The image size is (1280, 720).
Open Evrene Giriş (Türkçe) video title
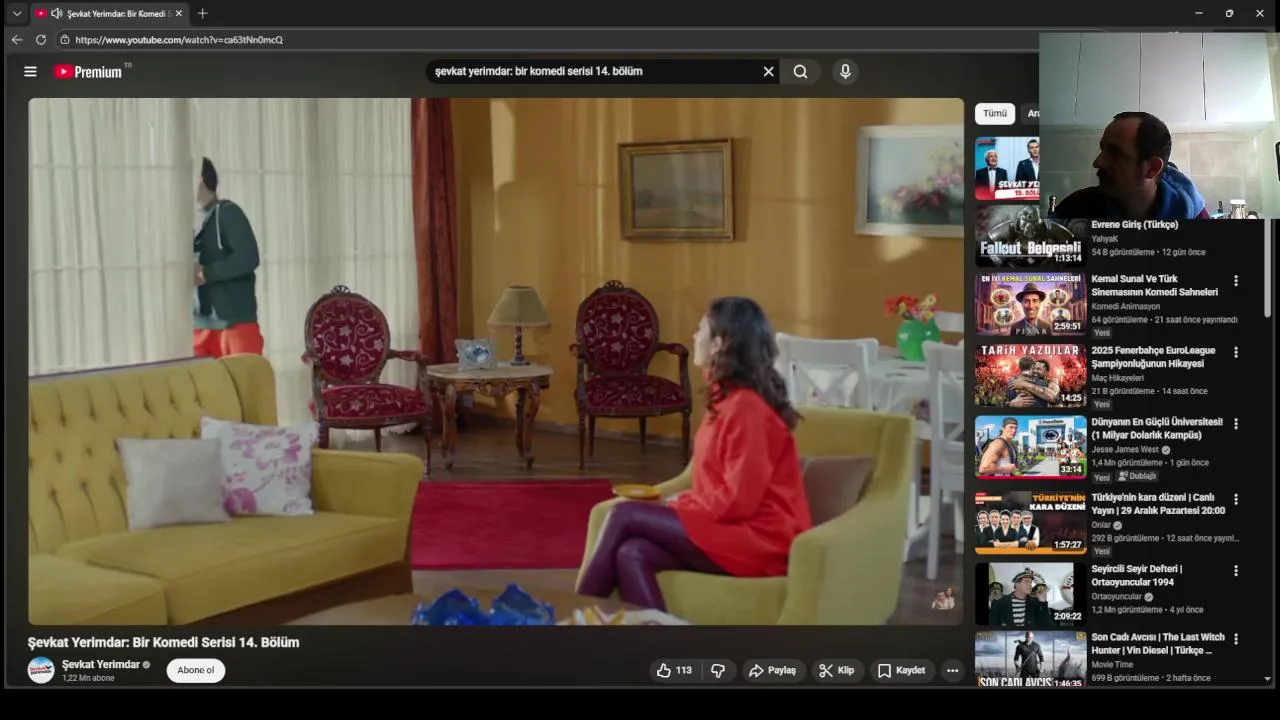[x=1135, y=225]
